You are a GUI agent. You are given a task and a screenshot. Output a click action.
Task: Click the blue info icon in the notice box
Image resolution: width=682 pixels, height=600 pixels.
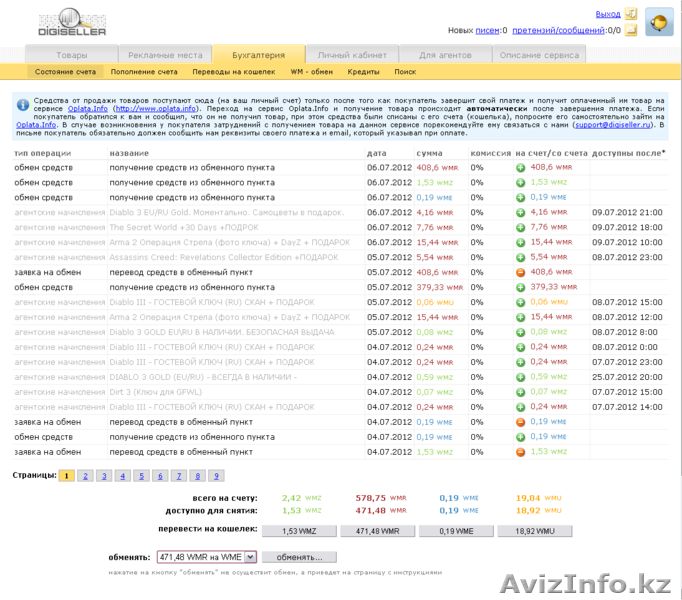point(22,103)
